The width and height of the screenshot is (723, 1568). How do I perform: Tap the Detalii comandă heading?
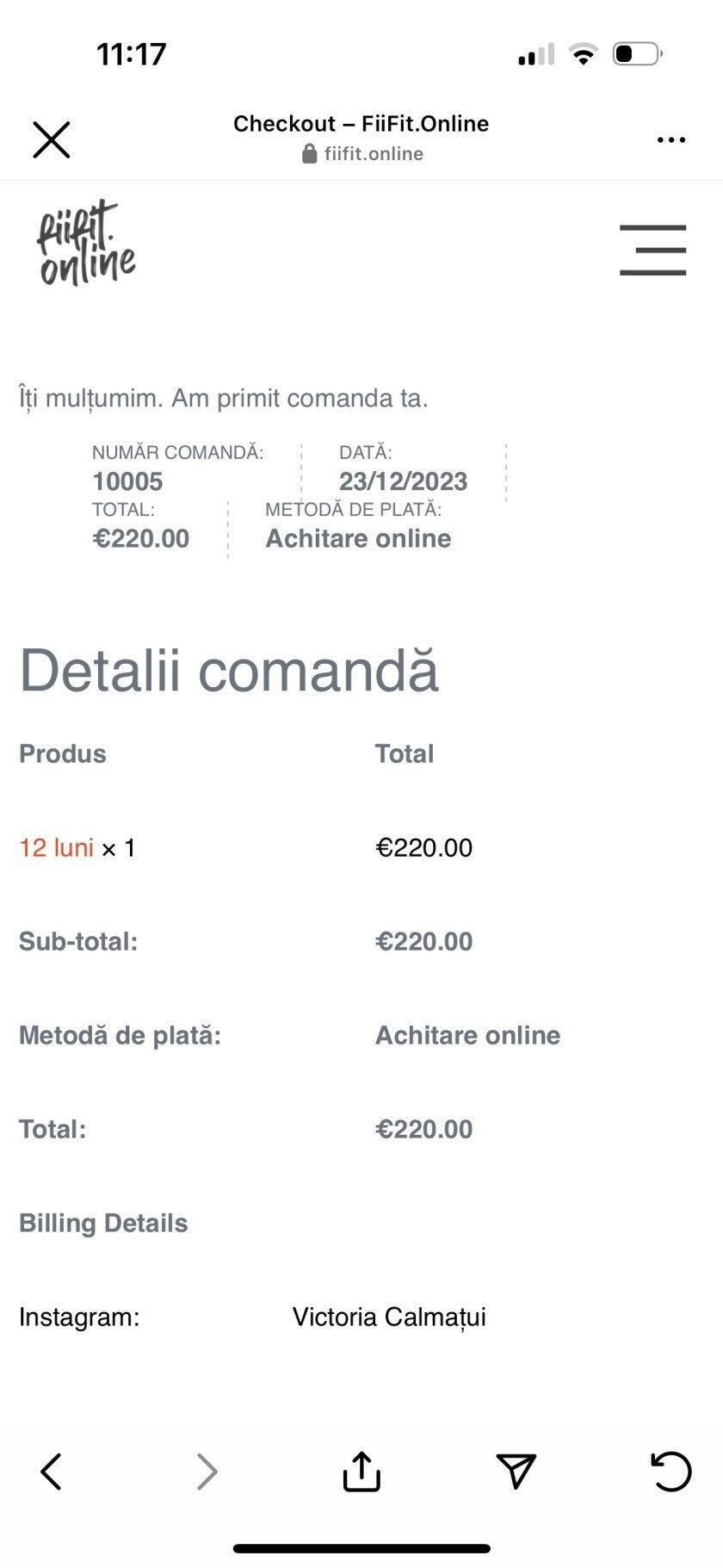coord(229,671)
